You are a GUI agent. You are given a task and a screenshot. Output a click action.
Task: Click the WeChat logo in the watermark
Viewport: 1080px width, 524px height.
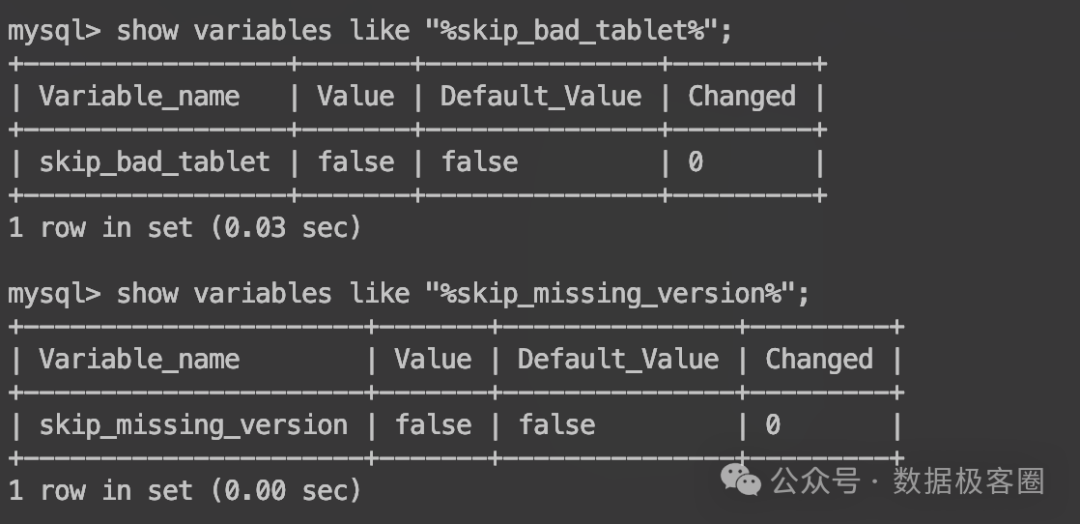click(741, 482)
